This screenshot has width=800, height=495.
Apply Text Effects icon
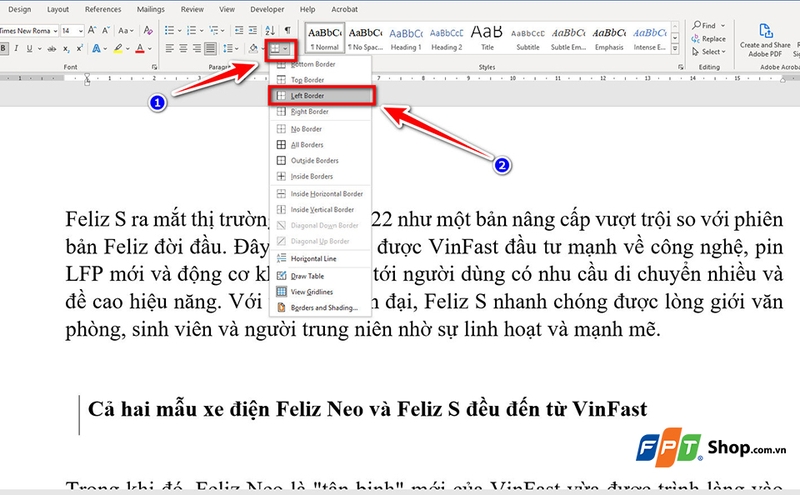pos(96,49)
